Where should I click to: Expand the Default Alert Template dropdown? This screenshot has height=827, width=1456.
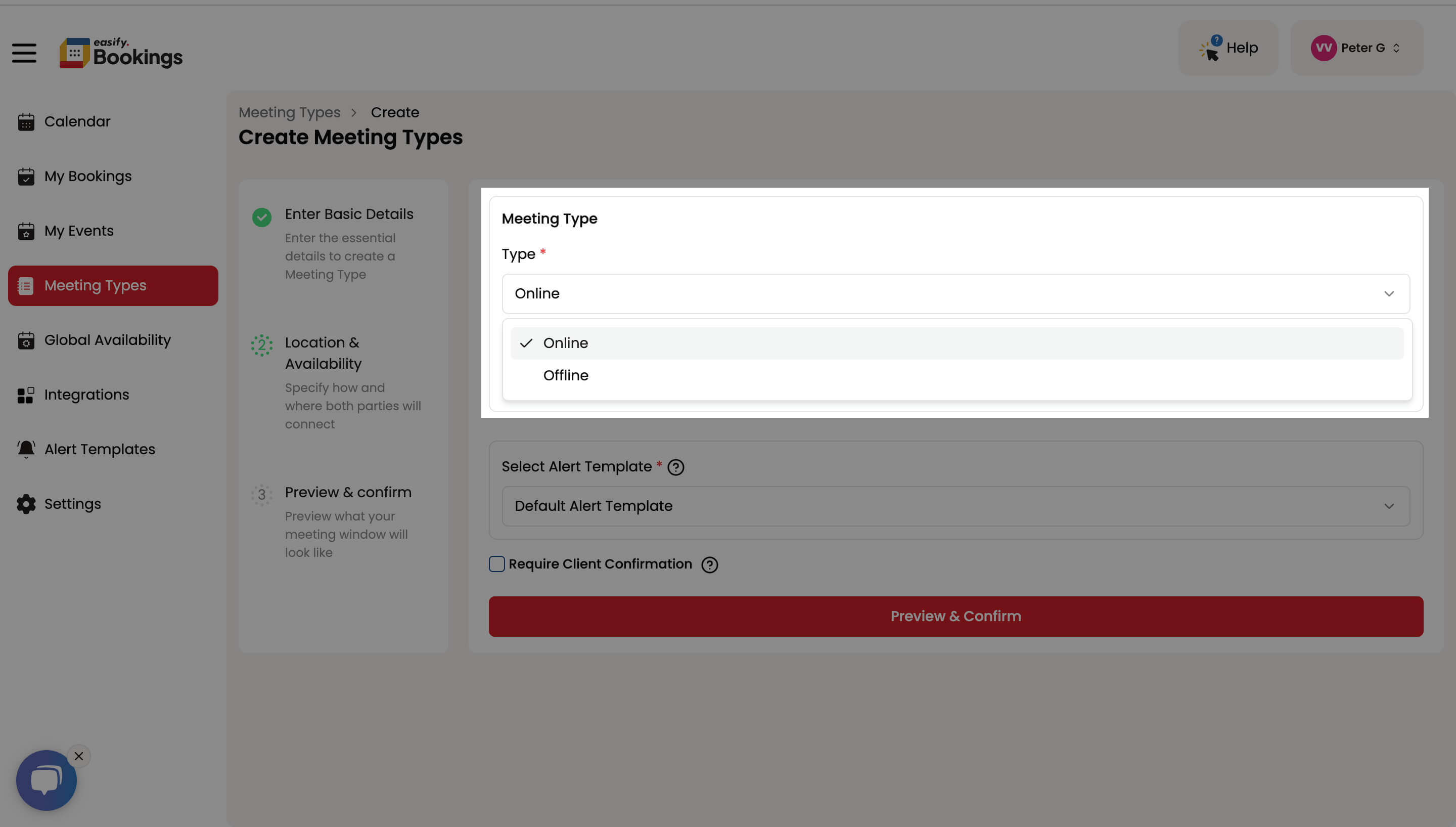click(955, 506)
